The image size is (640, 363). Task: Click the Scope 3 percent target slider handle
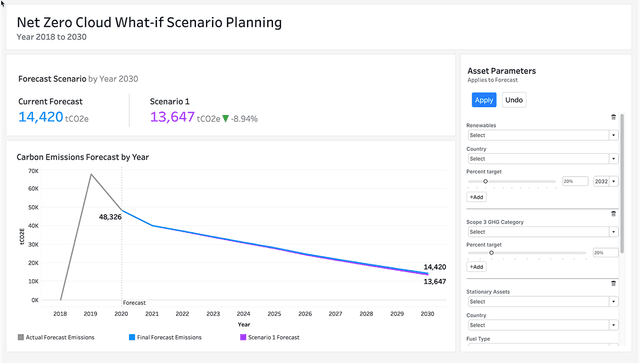coord(491,253)
